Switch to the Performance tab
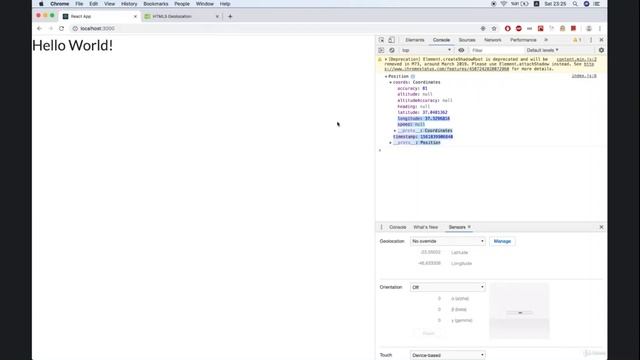Image resolution: width=640 pixels, height=360 pixels. (x=523, y=40)
